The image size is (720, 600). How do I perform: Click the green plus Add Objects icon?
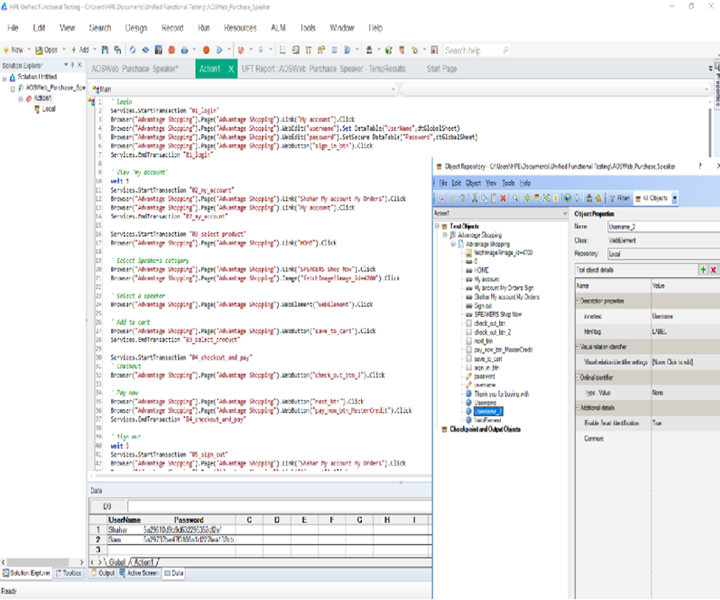coord(527,198)
